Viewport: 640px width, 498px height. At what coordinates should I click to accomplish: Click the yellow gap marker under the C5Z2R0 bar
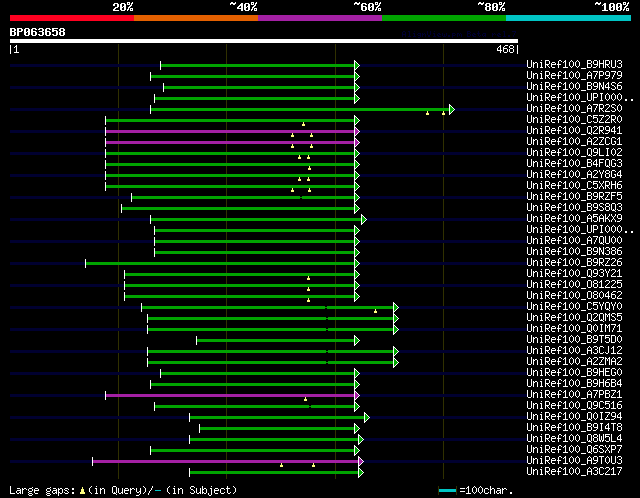click(x=303, y=124)
